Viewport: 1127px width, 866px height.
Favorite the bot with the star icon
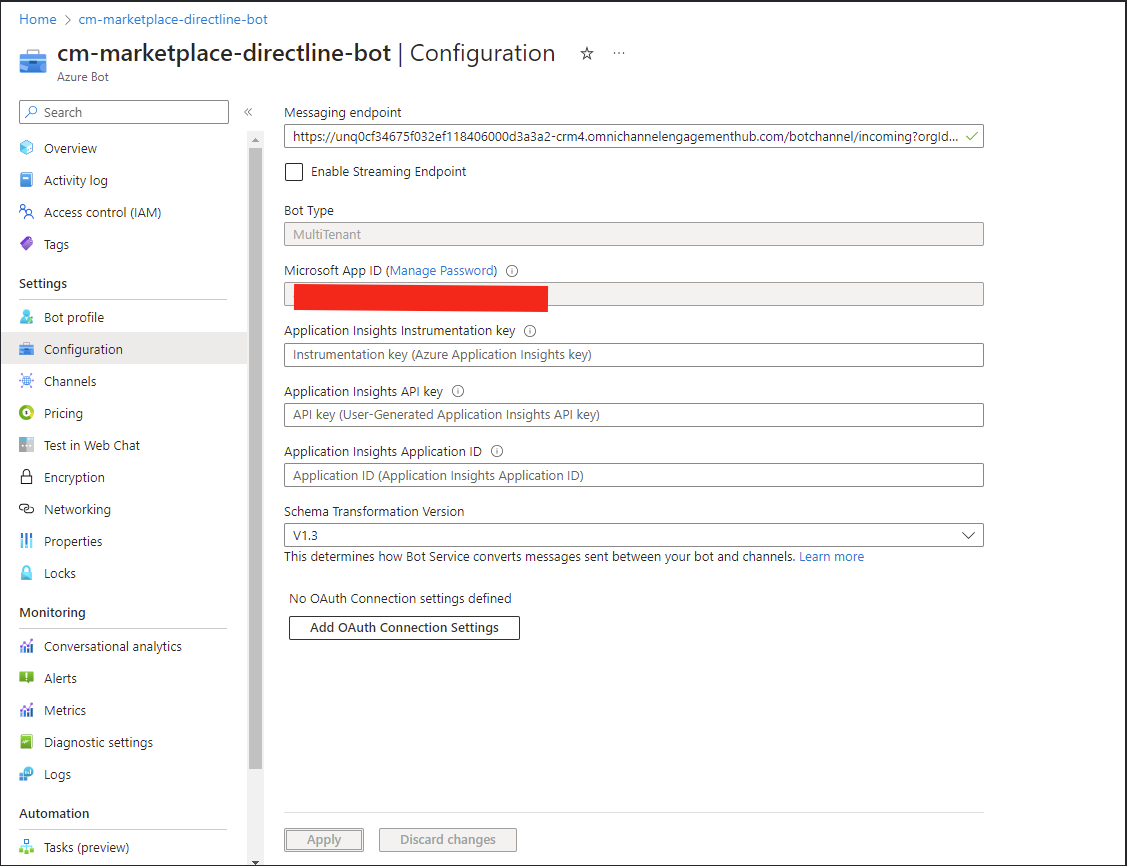(587, 53)
